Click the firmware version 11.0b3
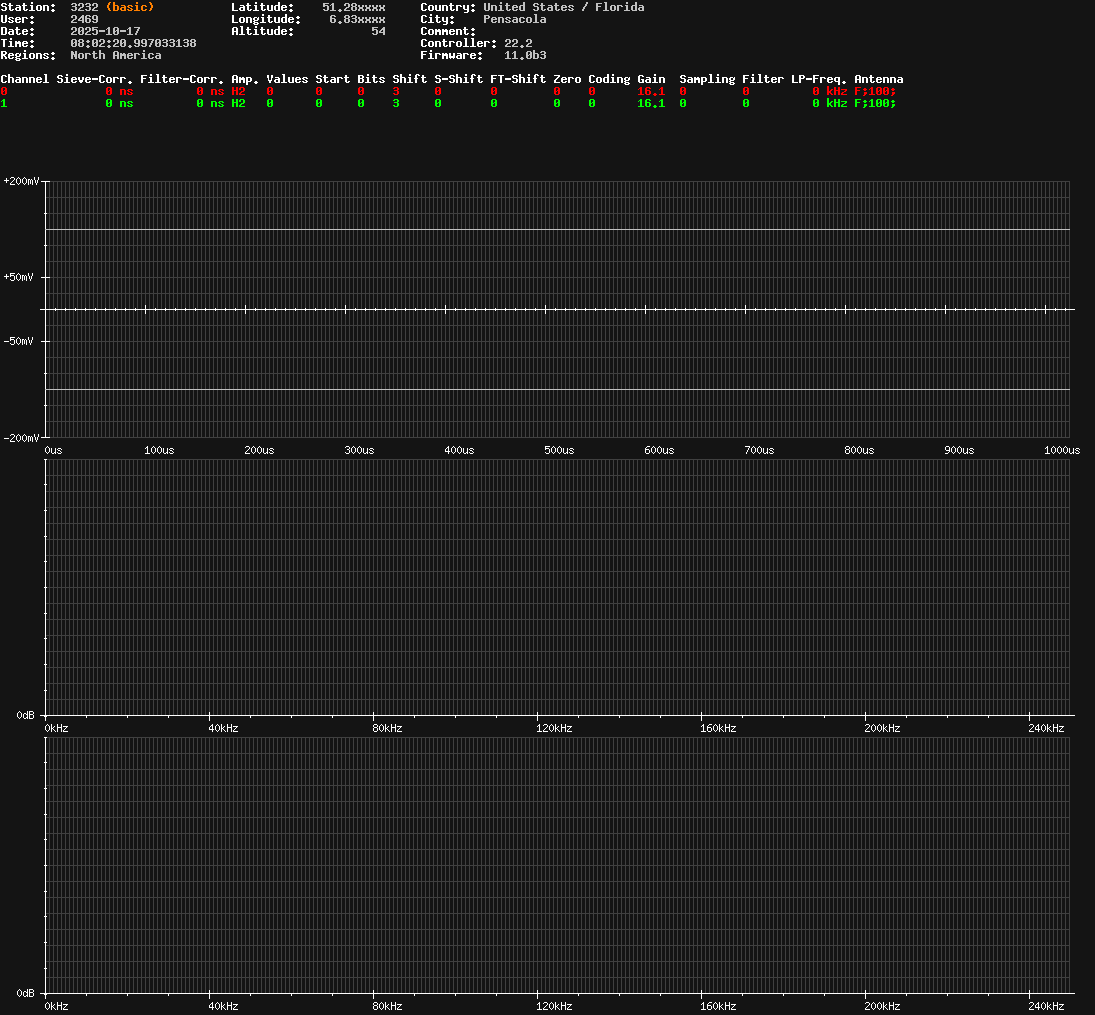Image resolution: width=1095 pixels, height=1015 pixels. point(525,55)
